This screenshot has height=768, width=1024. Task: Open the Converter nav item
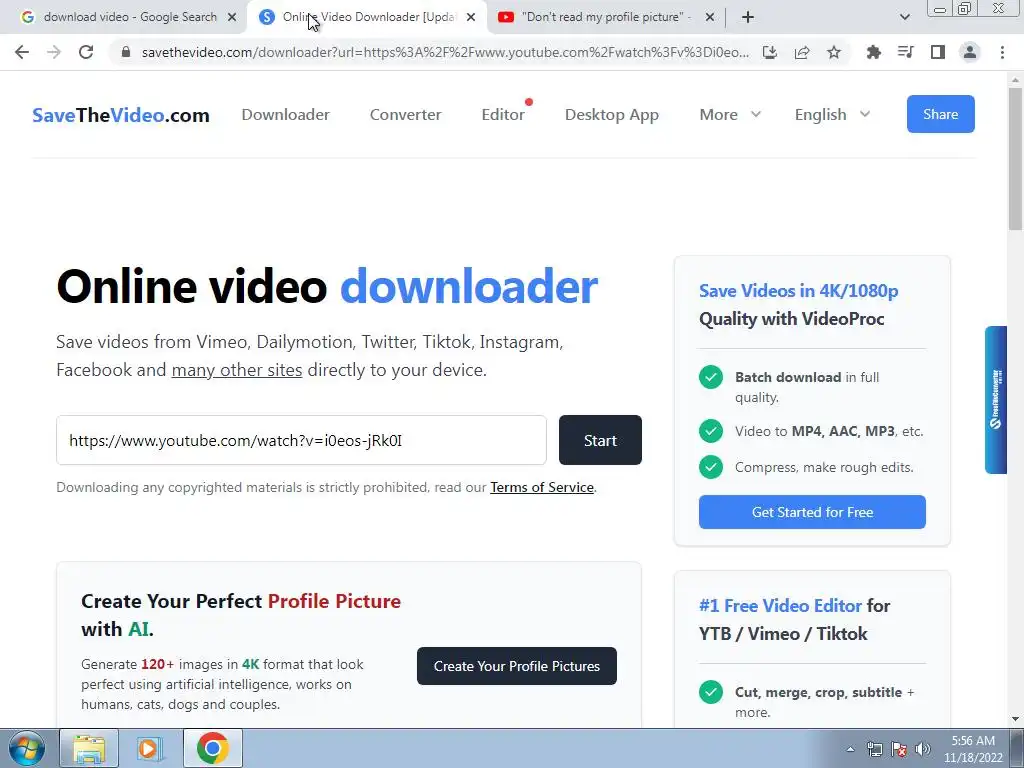(x=406, y=114)
